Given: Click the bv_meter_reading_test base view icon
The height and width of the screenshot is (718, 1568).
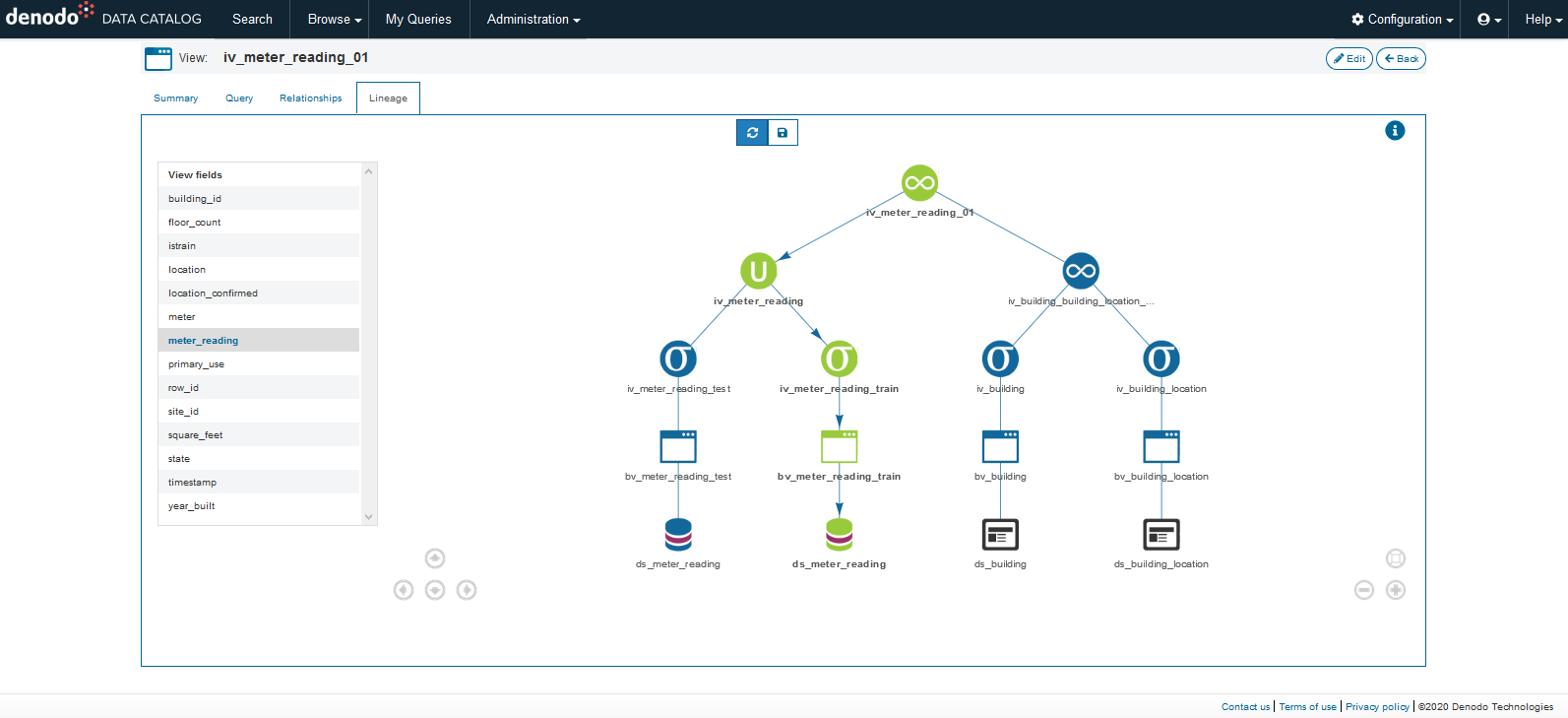Looking at the screenshot, I should pos(678,446).
